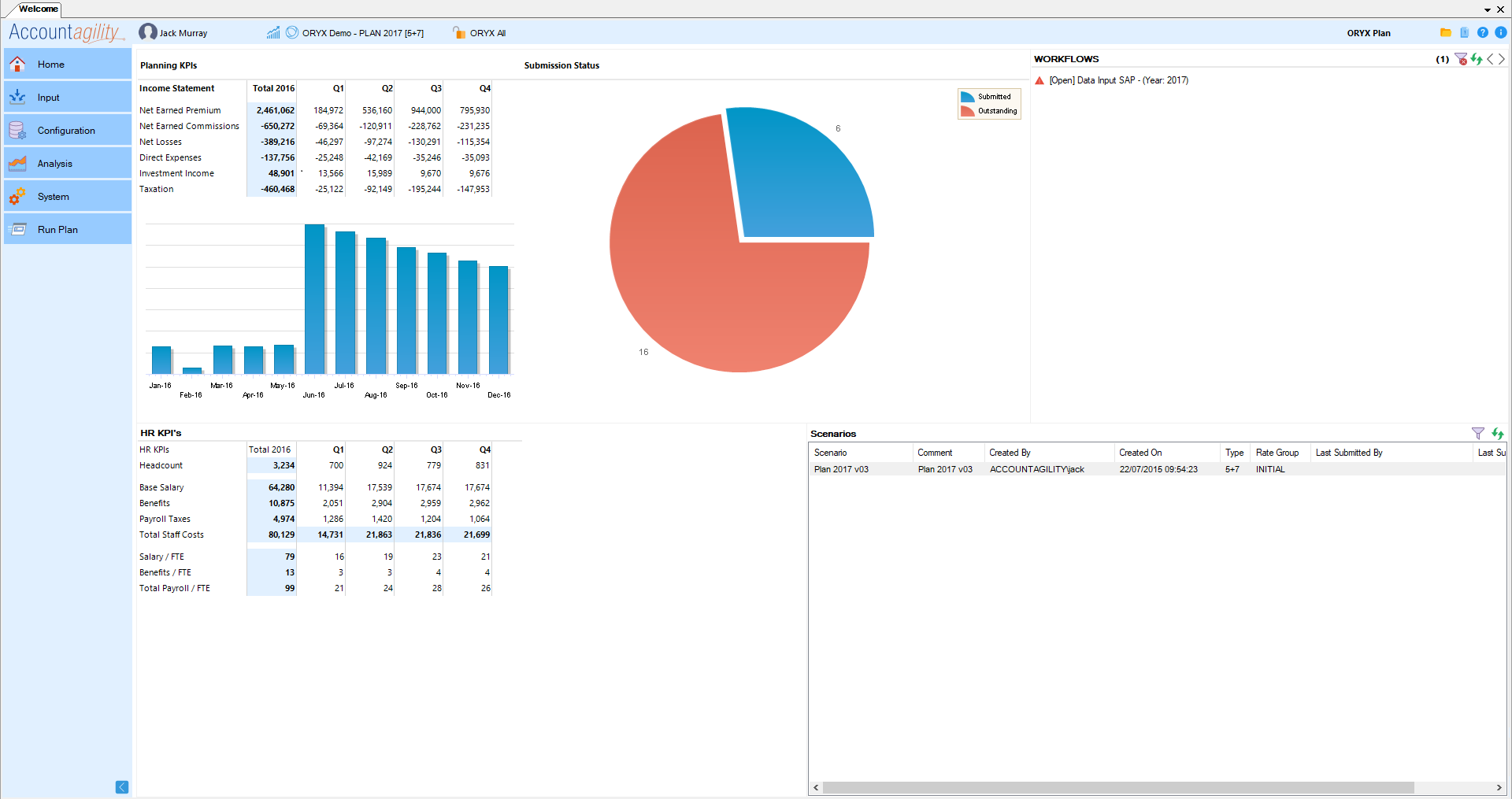This screenshot has height=799, width=1512.
Task: Click the Configuration database icon
Action: (x=17, y=130)
